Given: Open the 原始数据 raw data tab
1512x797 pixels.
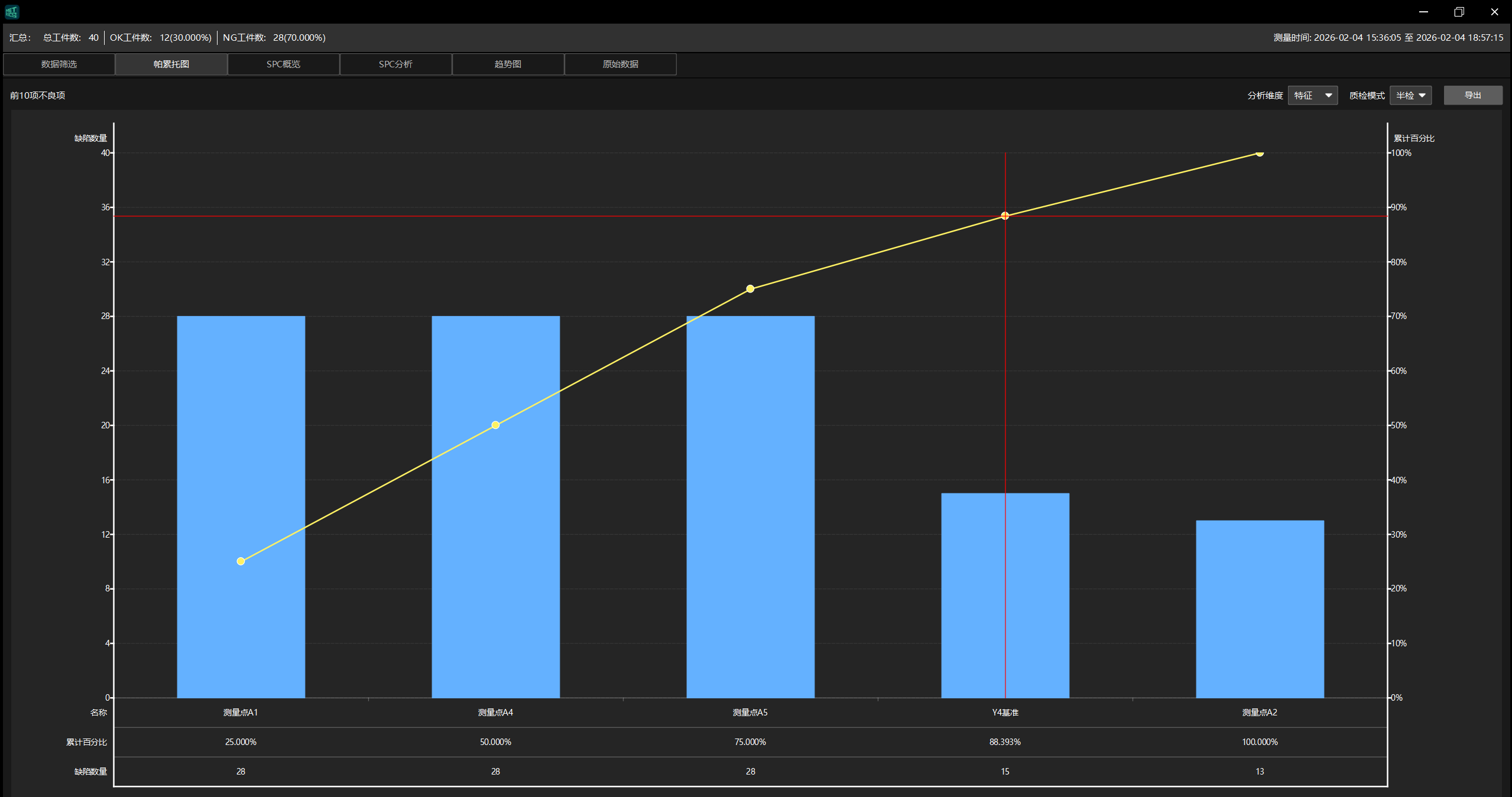Looking at the screenshot, I should (619, 64).
